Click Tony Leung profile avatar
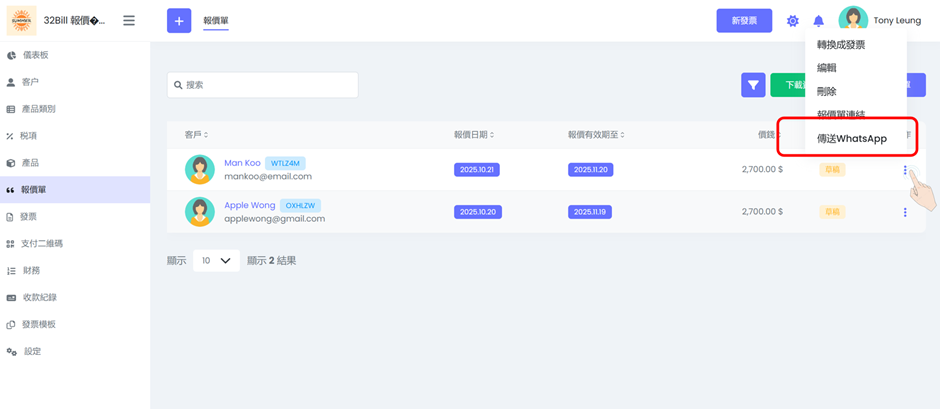 click(x=853, y=20)
